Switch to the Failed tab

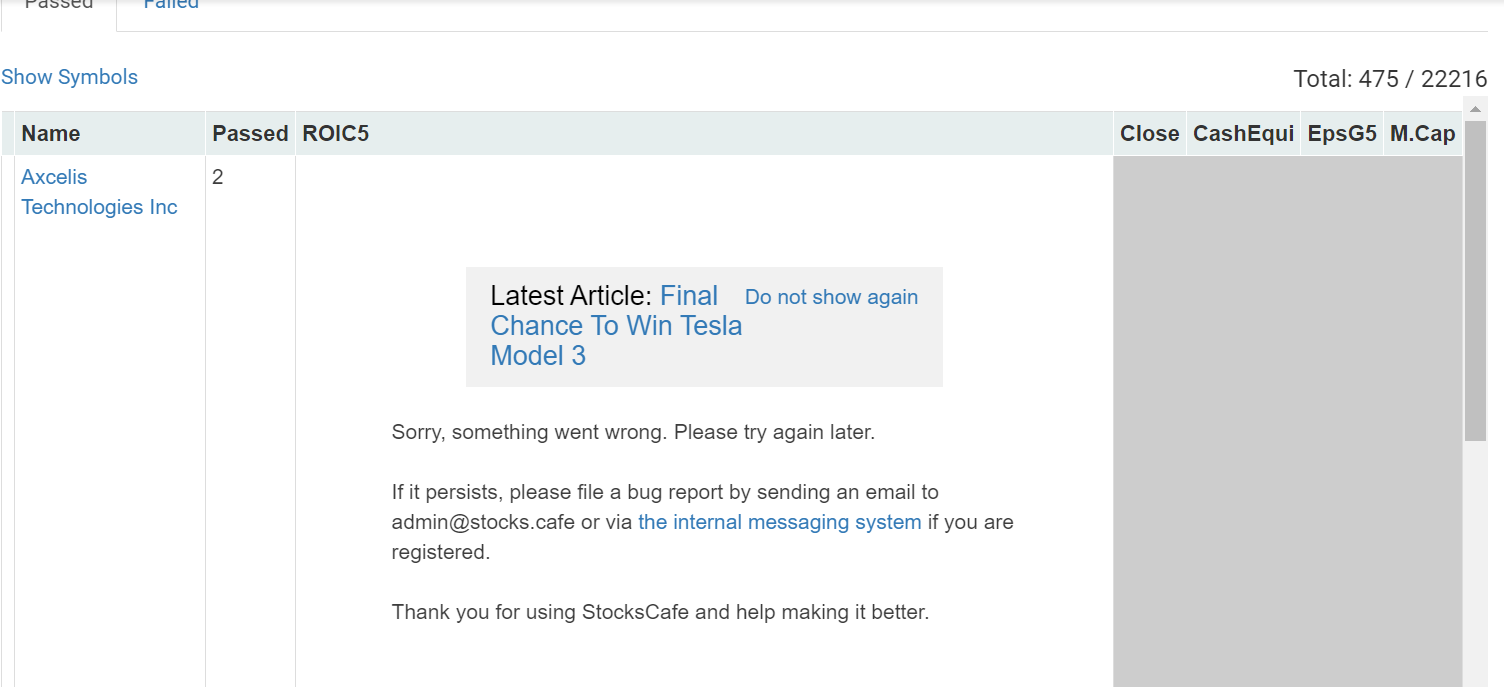171,5
